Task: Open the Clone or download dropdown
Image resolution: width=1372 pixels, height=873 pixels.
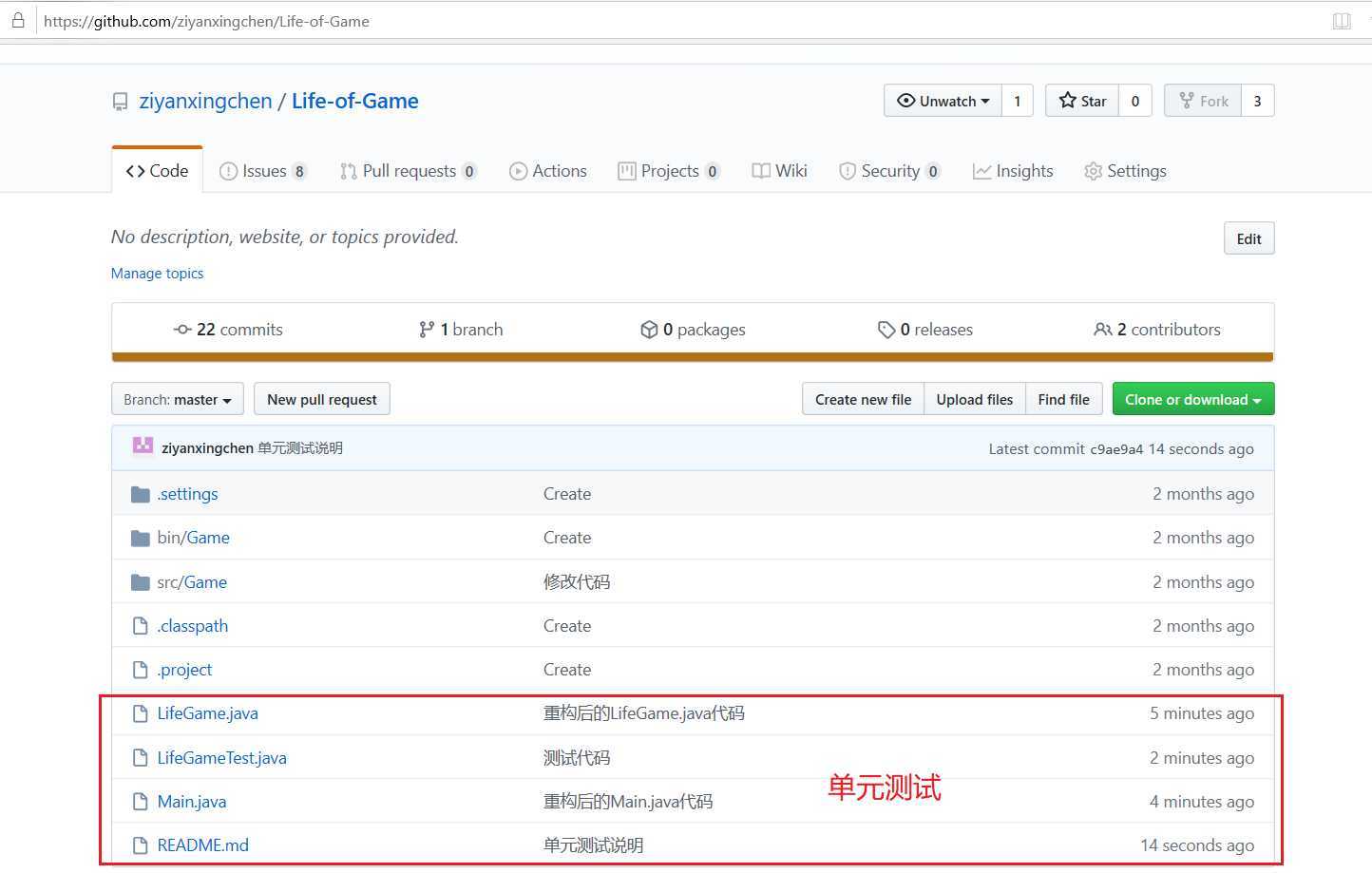Action: point(1192,400)
